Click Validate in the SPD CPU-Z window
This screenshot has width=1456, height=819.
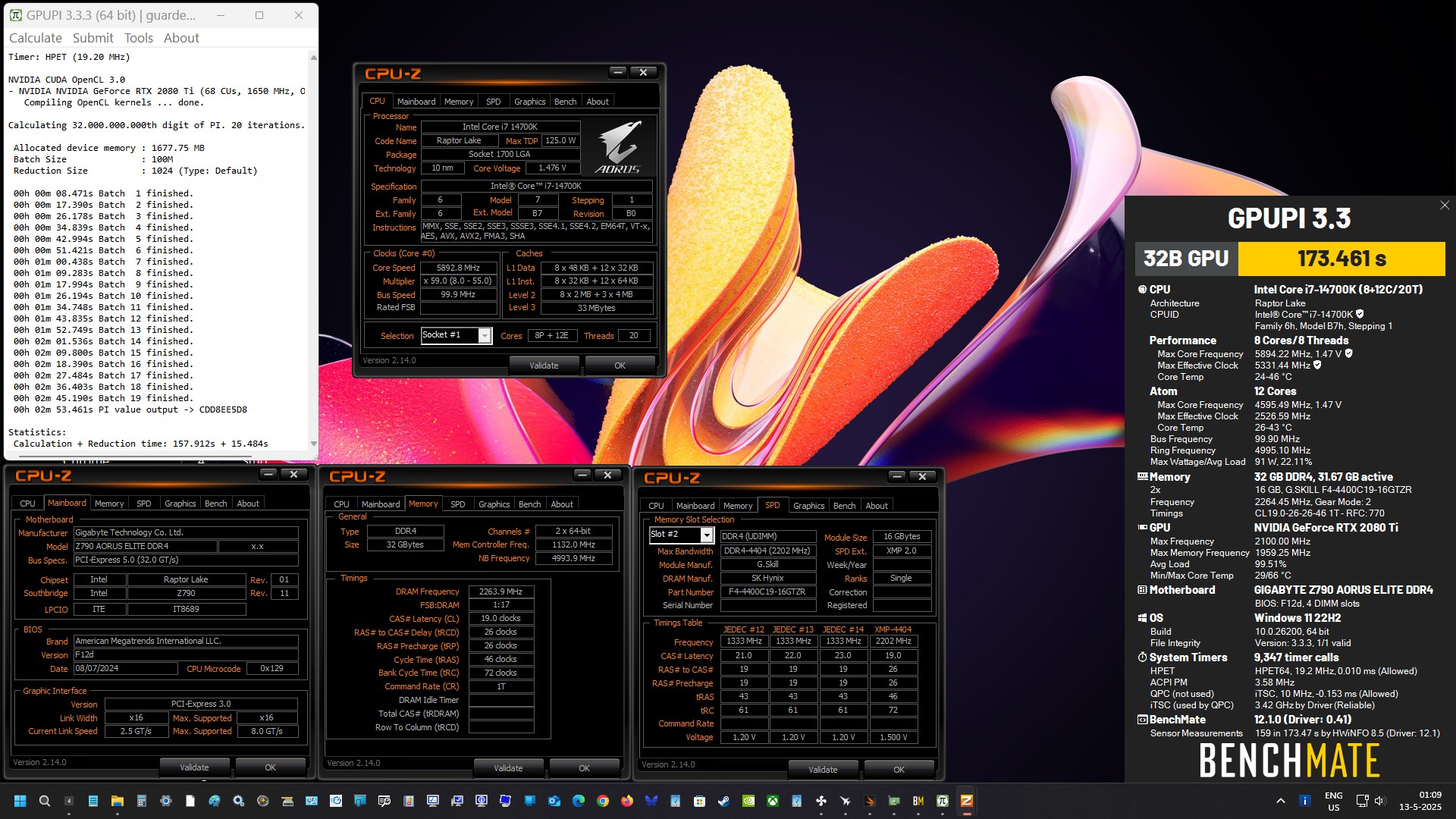(x=823, y=770)
